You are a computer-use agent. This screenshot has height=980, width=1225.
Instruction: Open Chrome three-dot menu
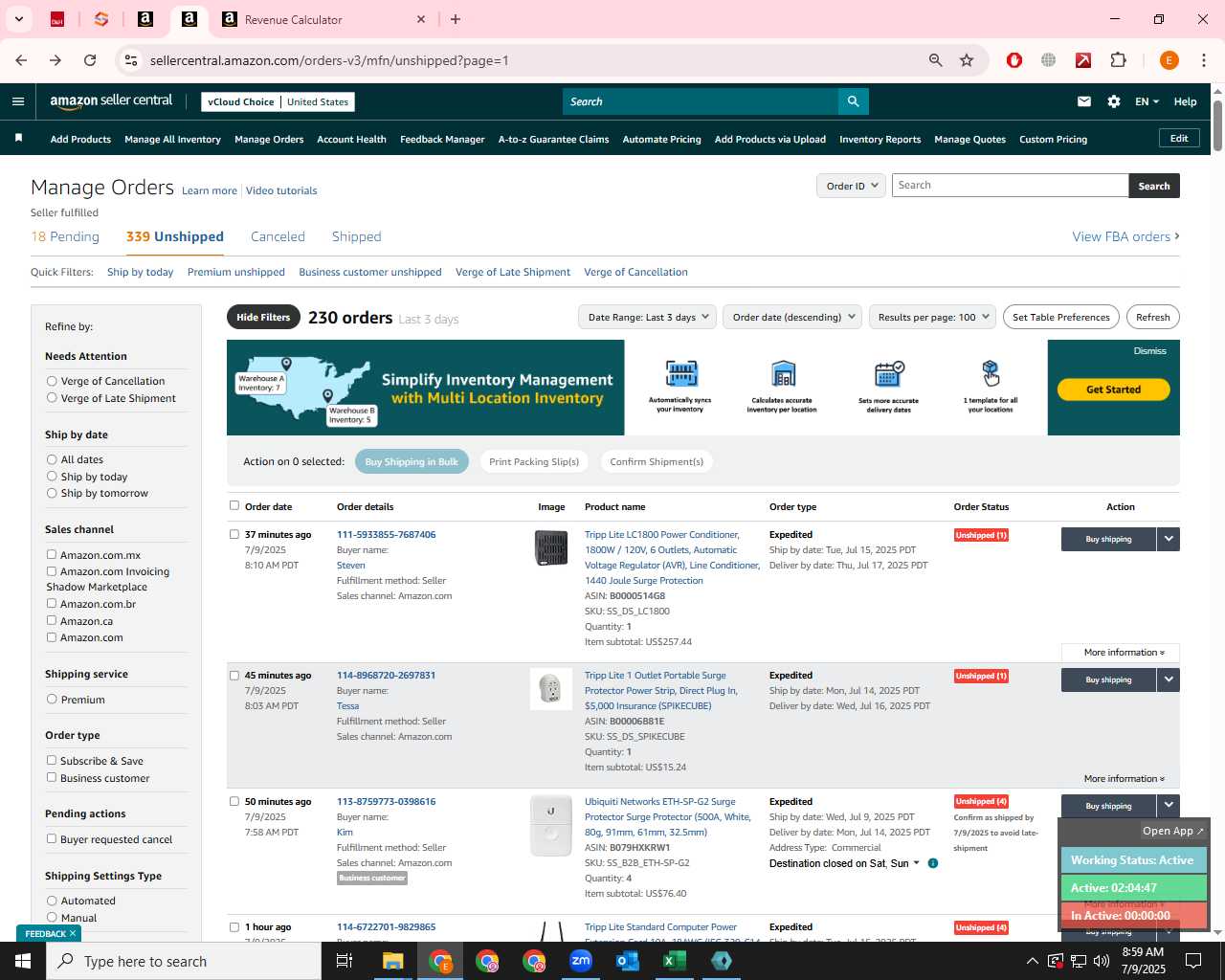(x=1204, y=60)
